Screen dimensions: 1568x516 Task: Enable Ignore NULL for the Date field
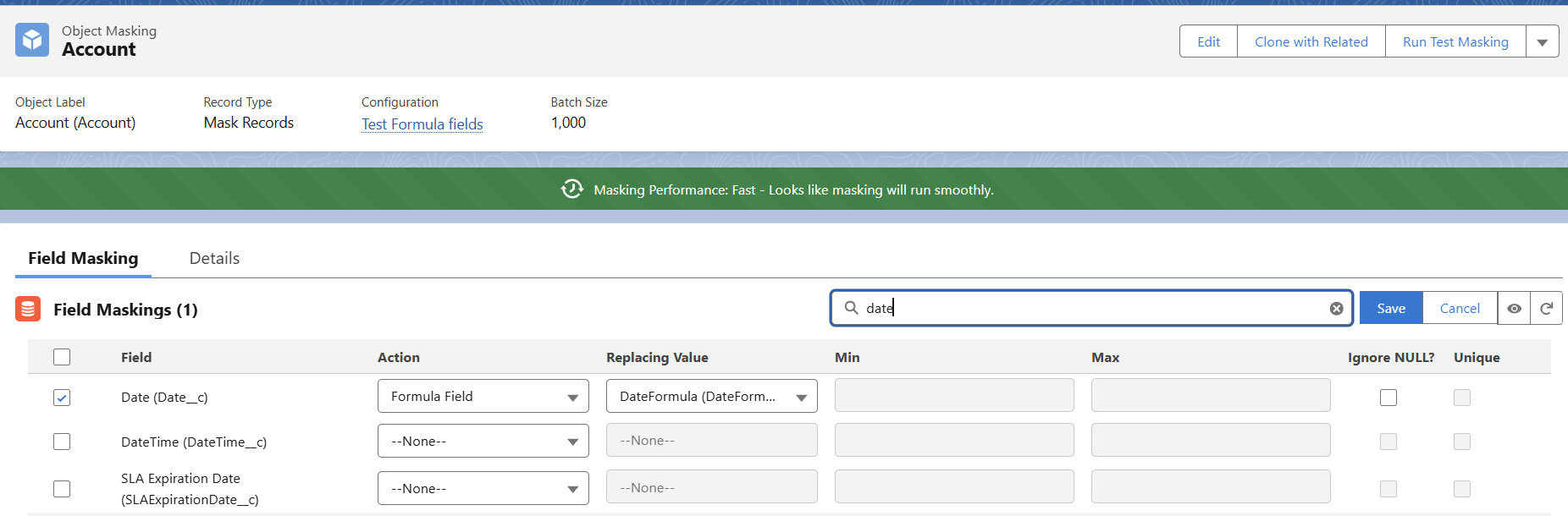coord(1388,398)
